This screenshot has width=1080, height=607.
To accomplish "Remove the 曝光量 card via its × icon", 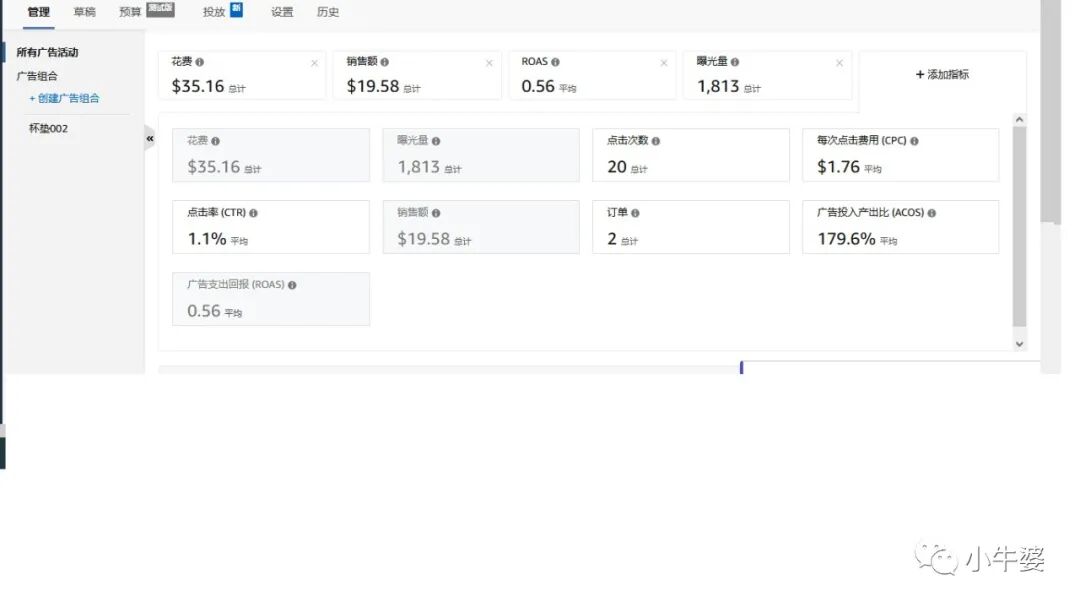I will (838, 61).
